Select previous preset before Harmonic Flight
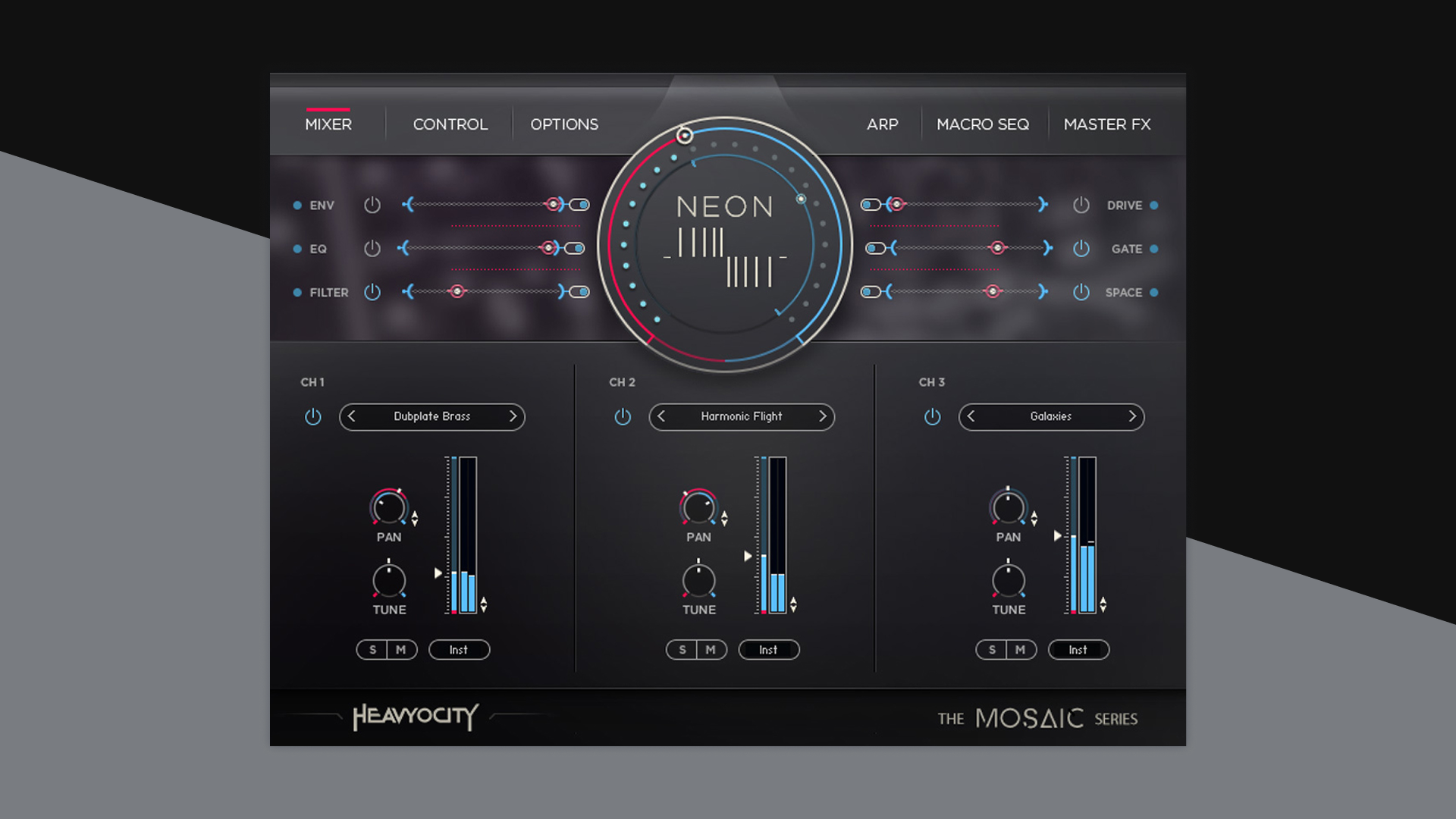The image size is (1456, 819). pyautogui.click(x=660, y=416)
